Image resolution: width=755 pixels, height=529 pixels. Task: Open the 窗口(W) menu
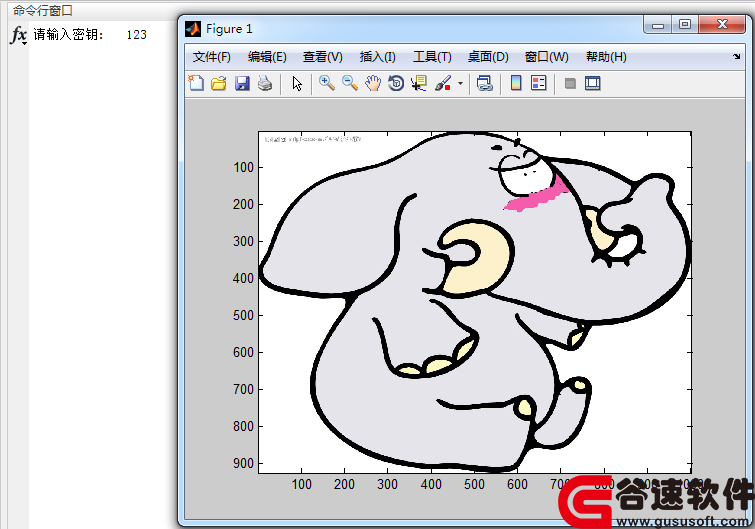tap(547, 57)
